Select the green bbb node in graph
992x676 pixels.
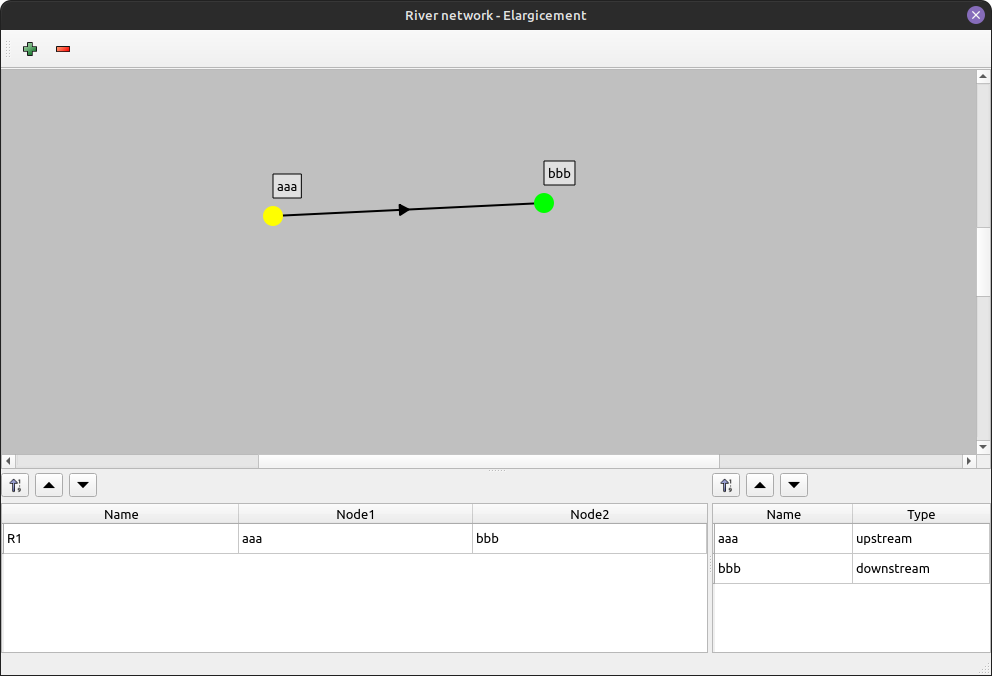544,203
